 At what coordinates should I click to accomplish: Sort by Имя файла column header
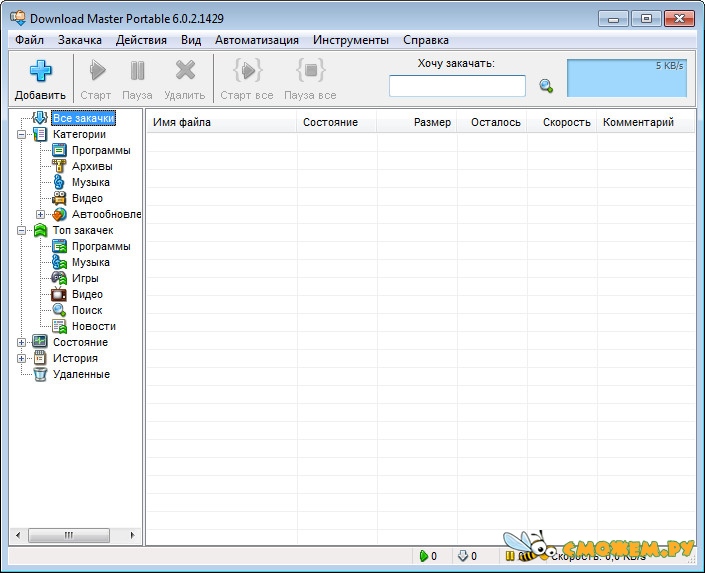(x=222, y=122)
